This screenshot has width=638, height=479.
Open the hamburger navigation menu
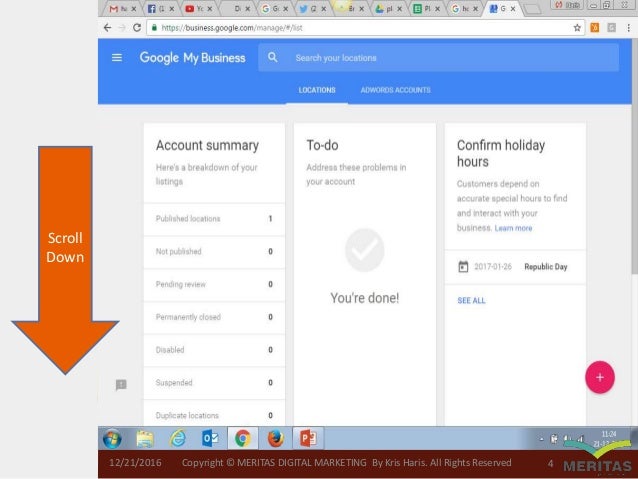click(x=117, y=57)
